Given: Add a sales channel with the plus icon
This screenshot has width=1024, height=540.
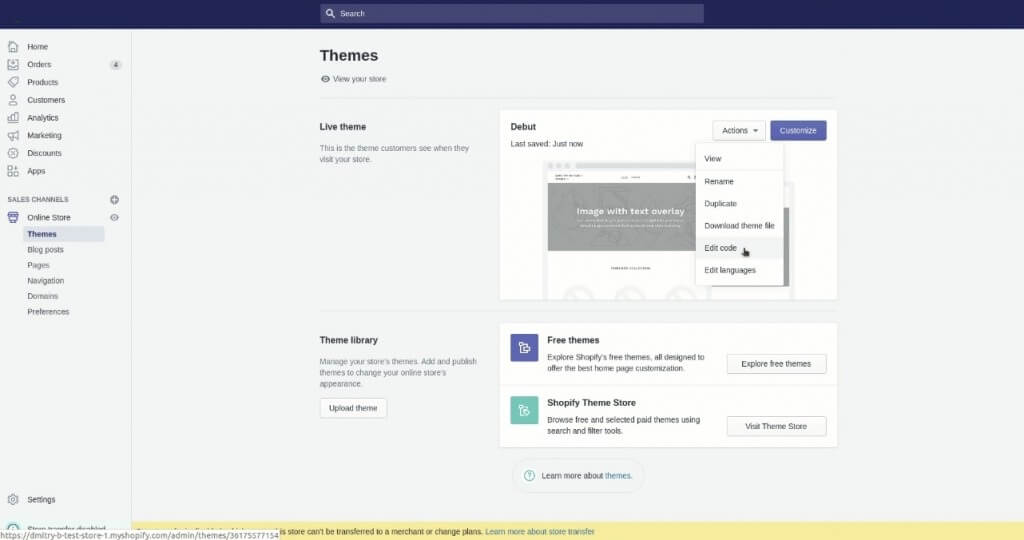Looking at the screenshot, I should tap(114, 199).
